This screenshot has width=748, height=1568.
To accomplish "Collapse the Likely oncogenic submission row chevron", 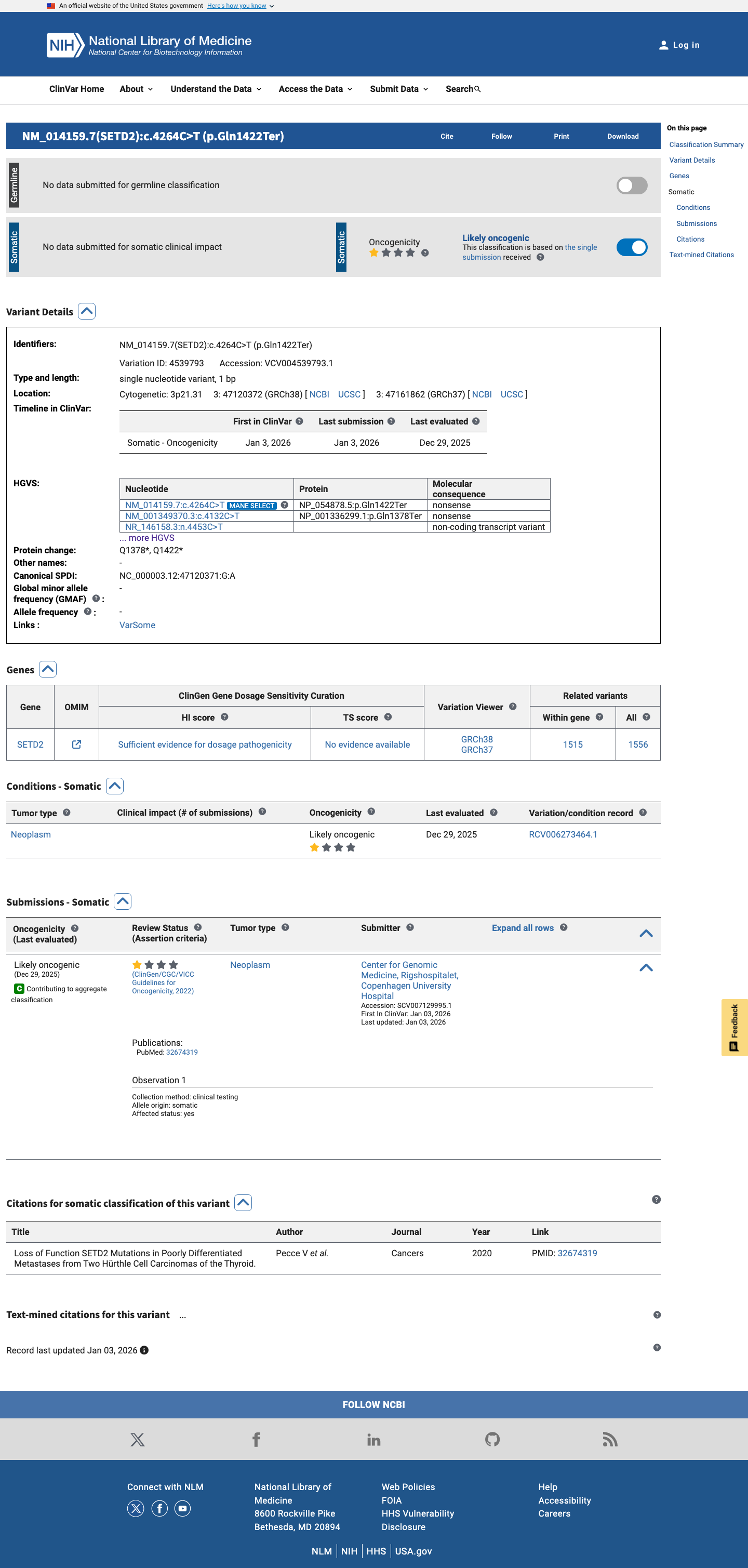I will pos(646,968).
